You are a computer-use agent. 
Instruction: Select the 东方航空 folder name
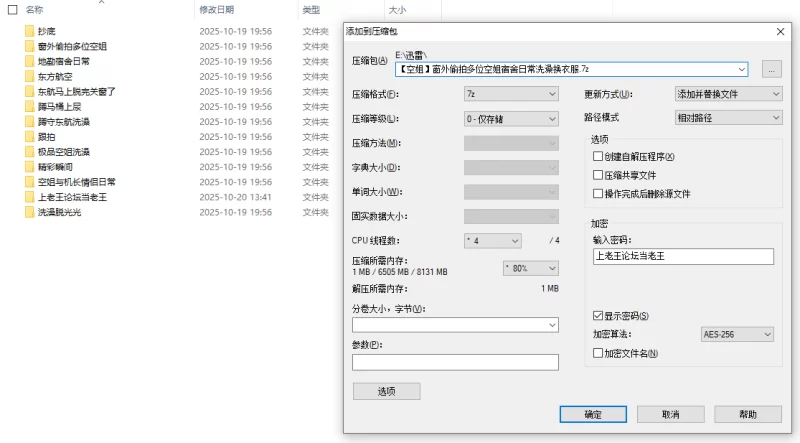point(55,77)
